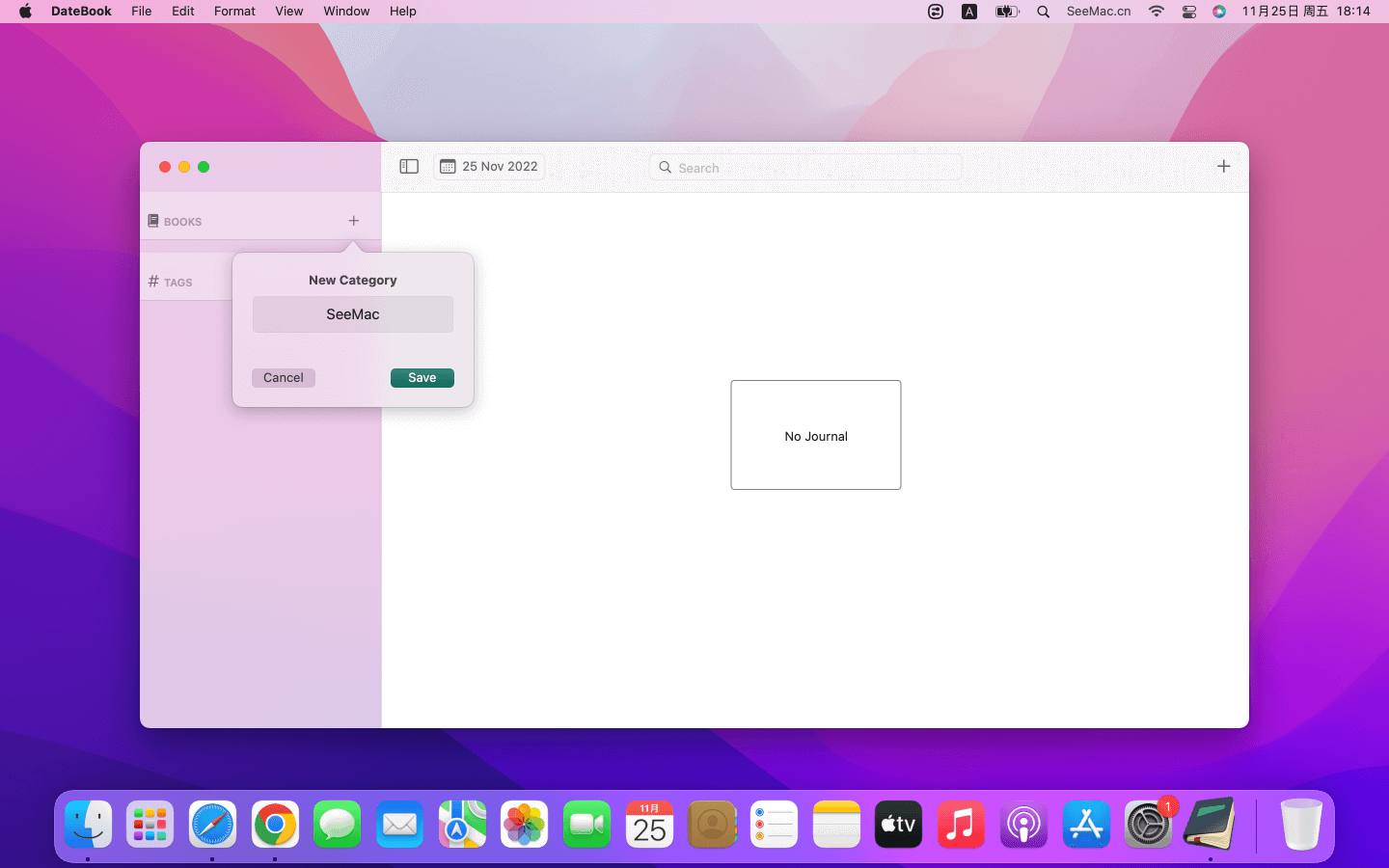This screenshot has width=1389, height=868.
Task: Open the View menu
Action: coord(288,12)
